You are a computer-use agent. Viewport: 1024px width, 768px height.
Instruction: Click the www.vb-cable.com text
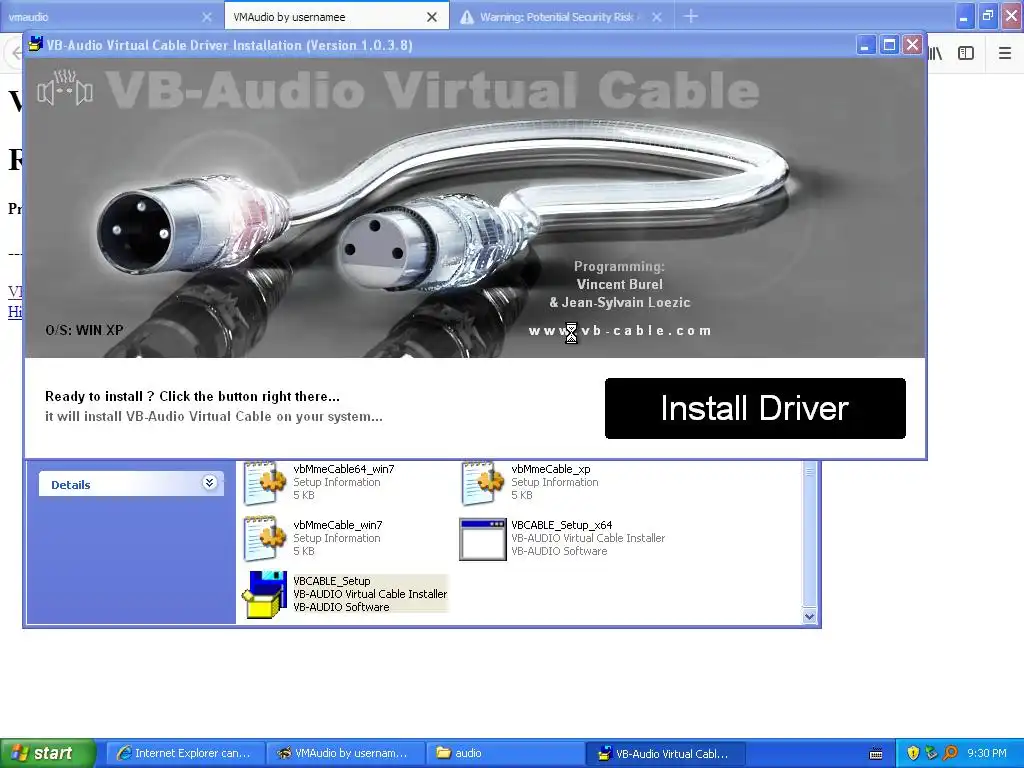620,330
